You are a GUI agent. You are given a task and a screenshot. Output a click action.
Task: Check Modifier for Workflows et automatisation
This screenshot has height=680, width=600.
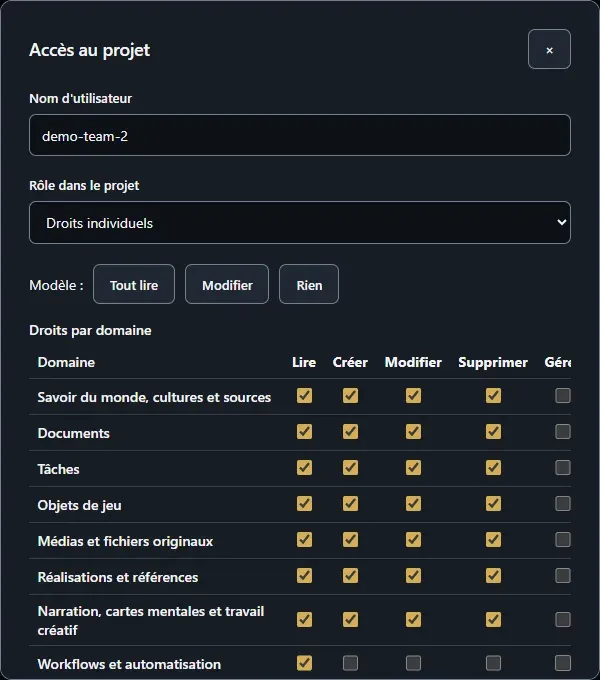coord(413,663)
